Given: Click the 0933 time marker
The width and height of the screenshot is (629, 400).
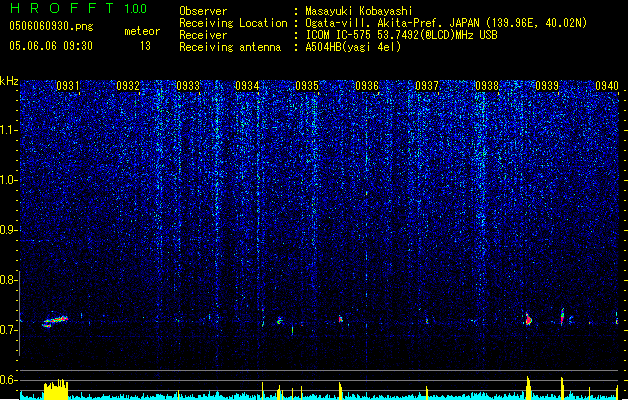Looking at the screenshot, I should 188,86.
